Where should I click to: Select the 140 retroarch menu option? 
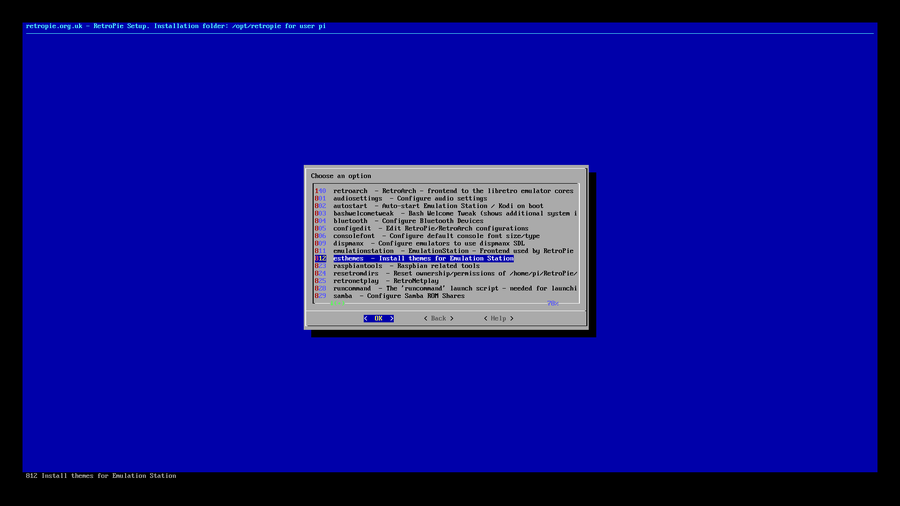[x=444, y=191]
